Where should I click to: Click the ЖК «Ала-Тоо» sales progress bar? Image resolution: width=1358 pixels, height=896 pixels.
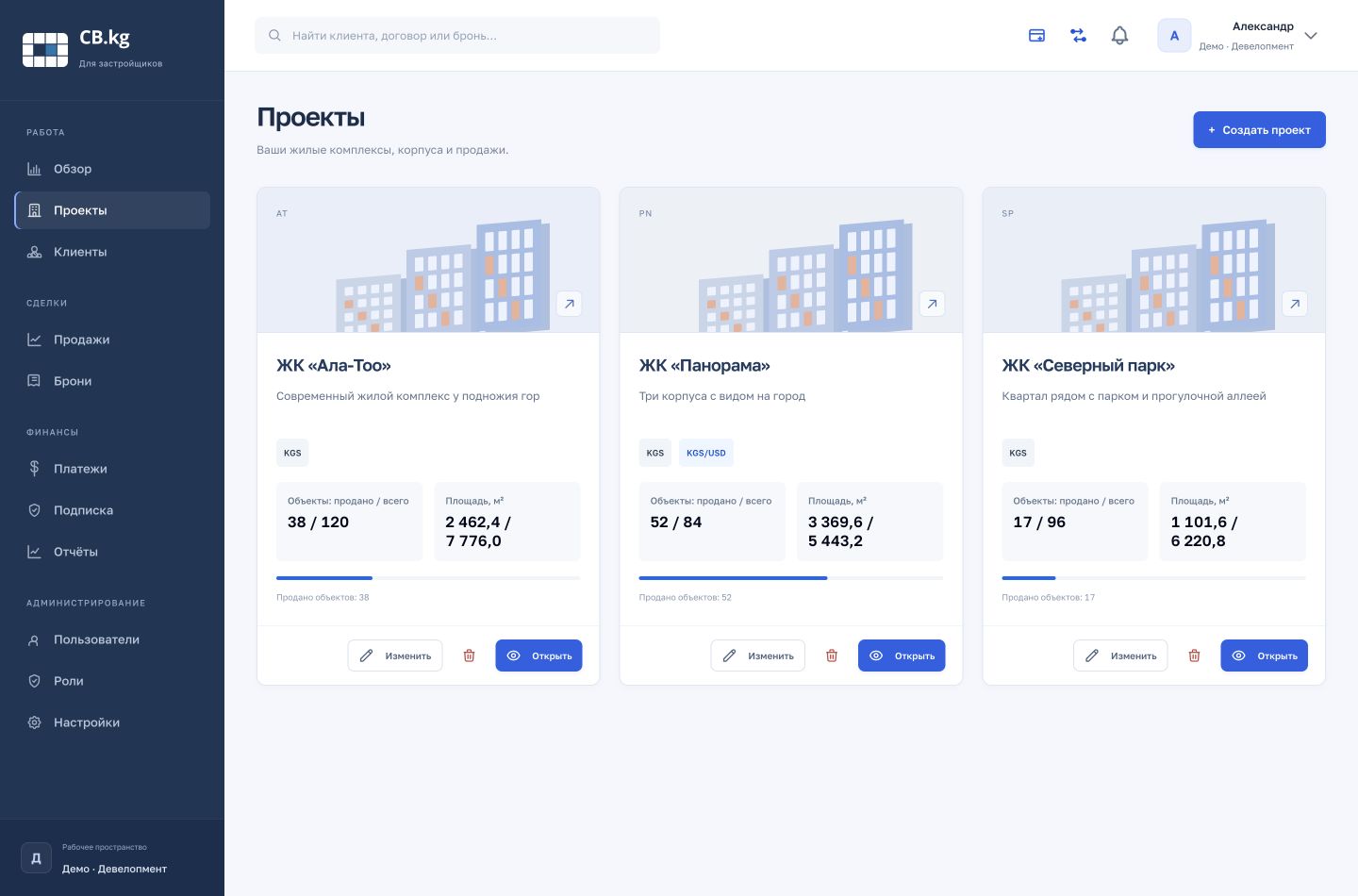(428, 578)
